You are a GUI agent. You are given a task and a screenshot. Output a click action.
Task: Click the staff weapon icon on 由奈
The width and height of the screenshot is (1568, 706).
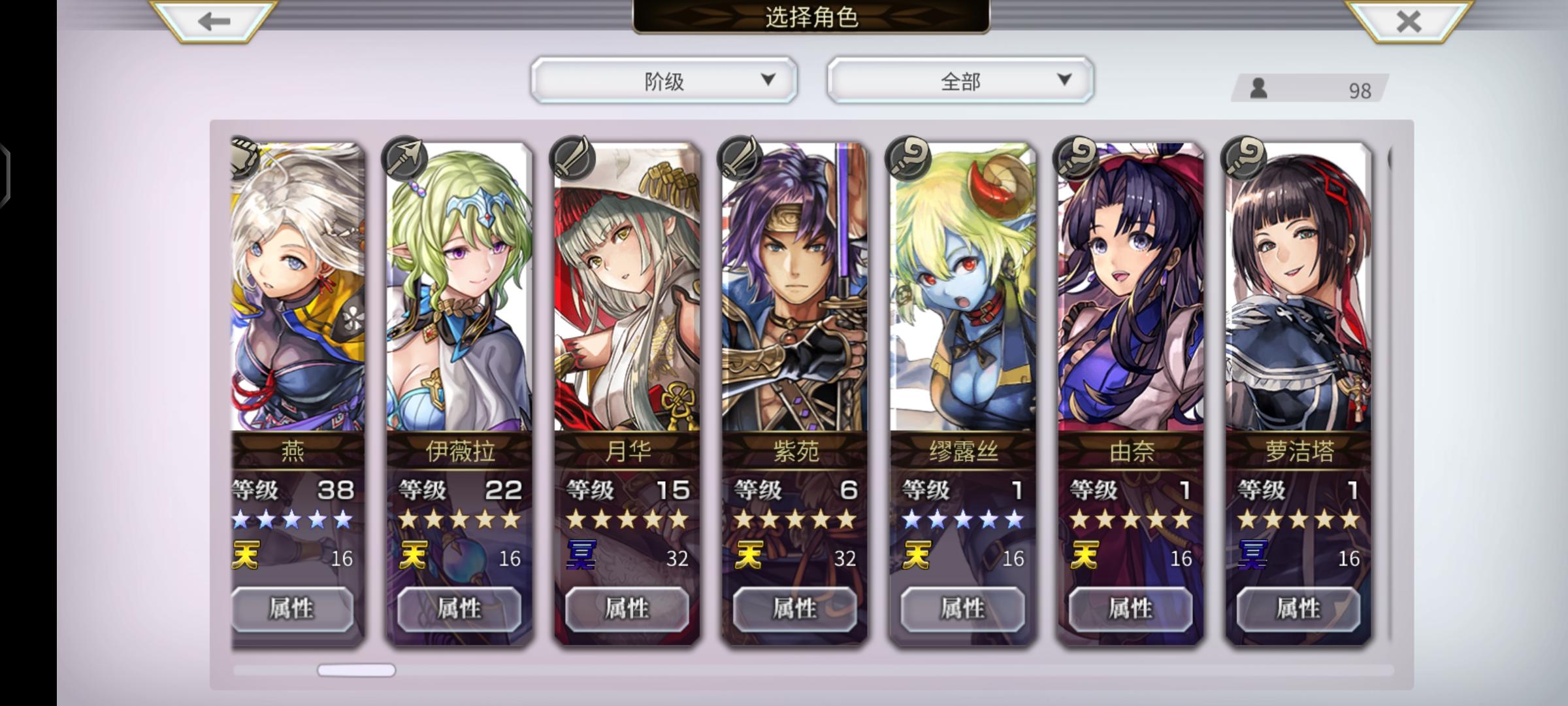point(1075,158)
